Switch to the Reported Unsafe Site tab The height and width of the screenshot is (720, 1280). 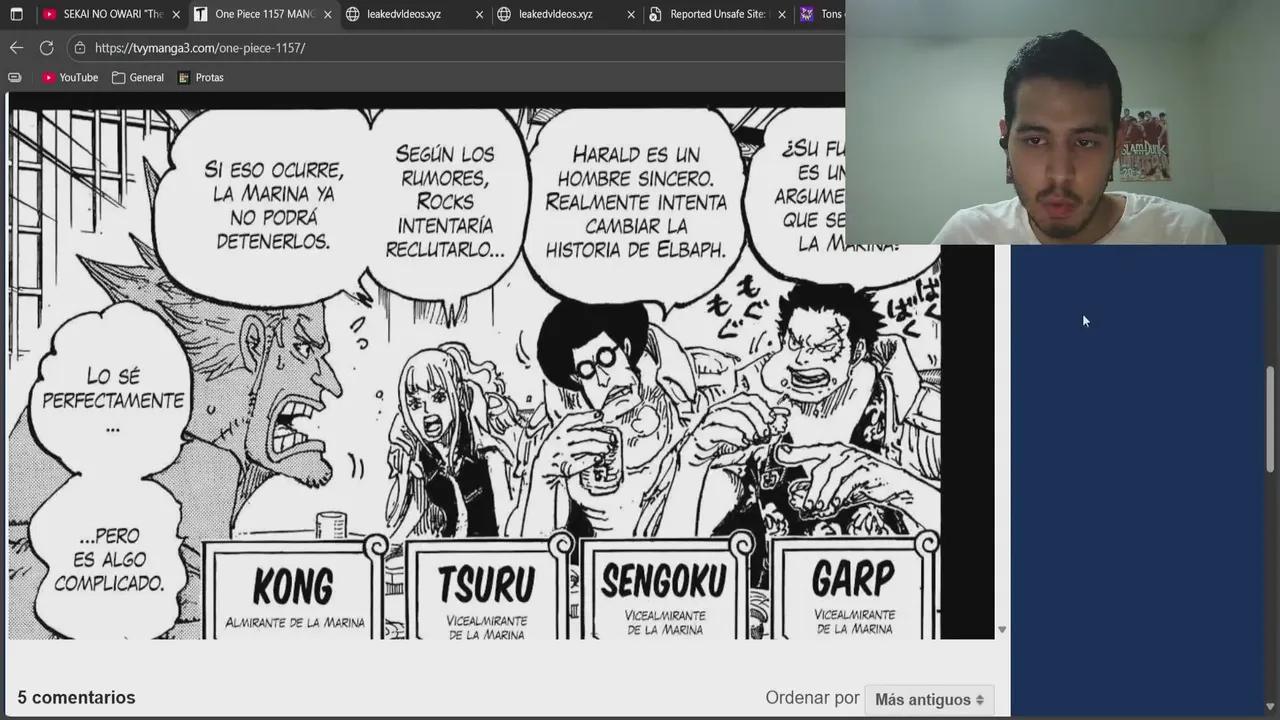pyautogui.click(x=717, y=14)
